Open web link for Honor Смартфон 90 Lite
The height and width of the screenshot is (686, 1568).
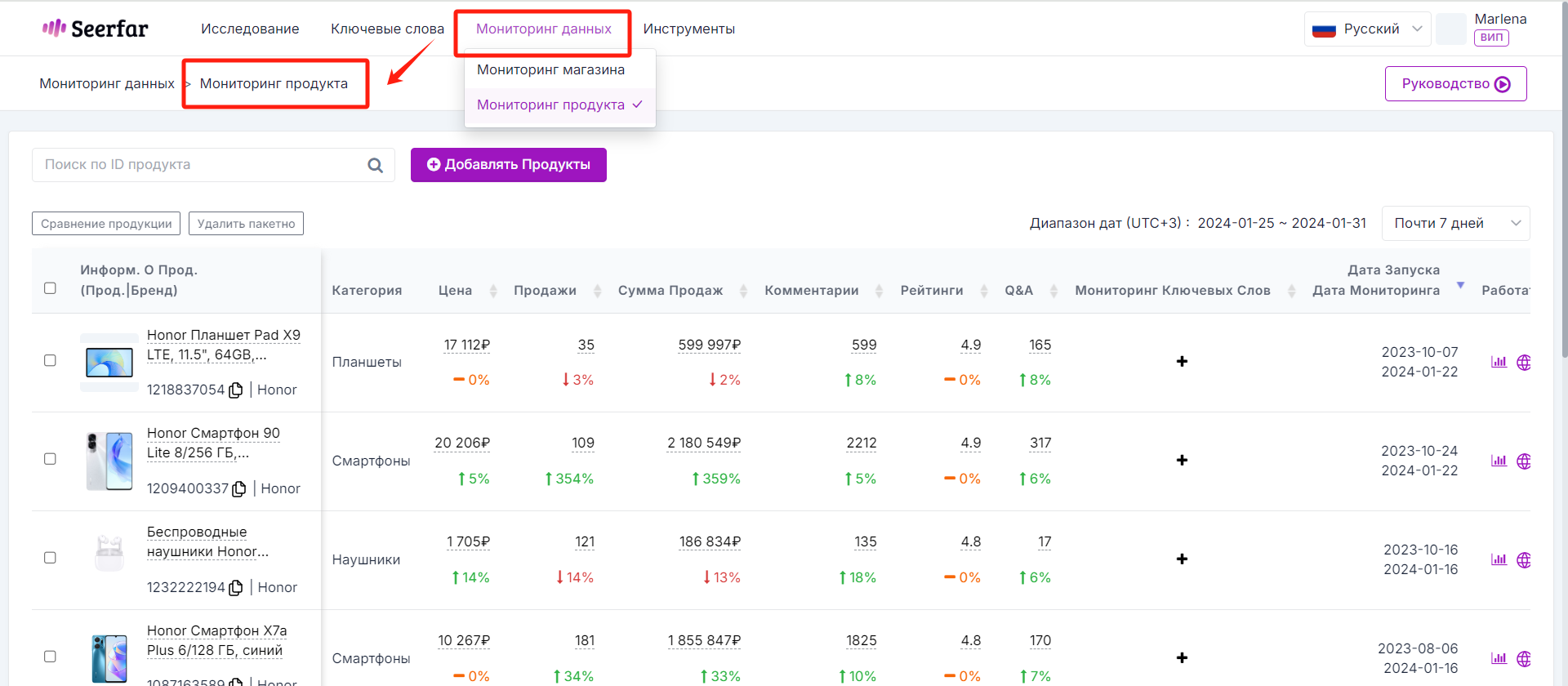coord(1524,461)
